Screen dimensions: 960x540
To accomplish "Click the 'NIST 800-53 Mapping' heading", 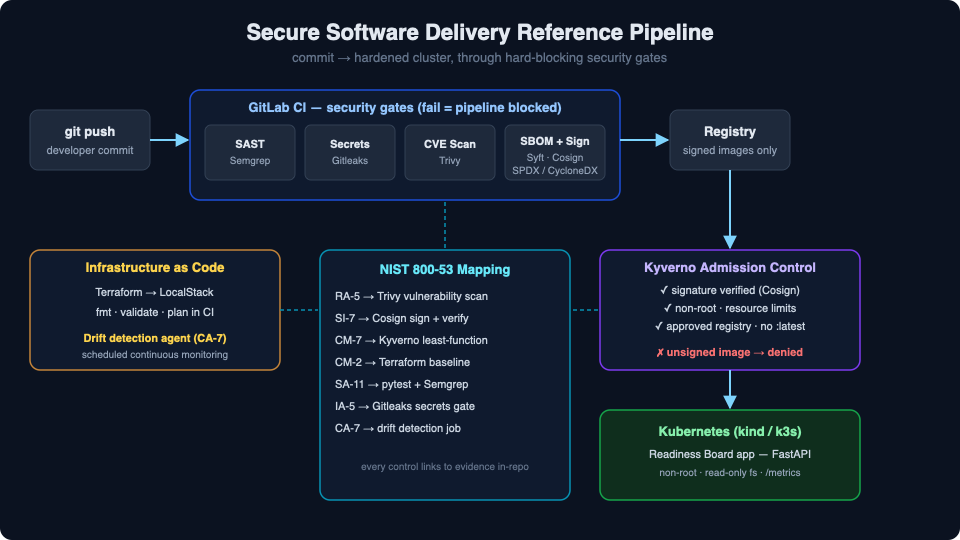I will tap(444, 269).
